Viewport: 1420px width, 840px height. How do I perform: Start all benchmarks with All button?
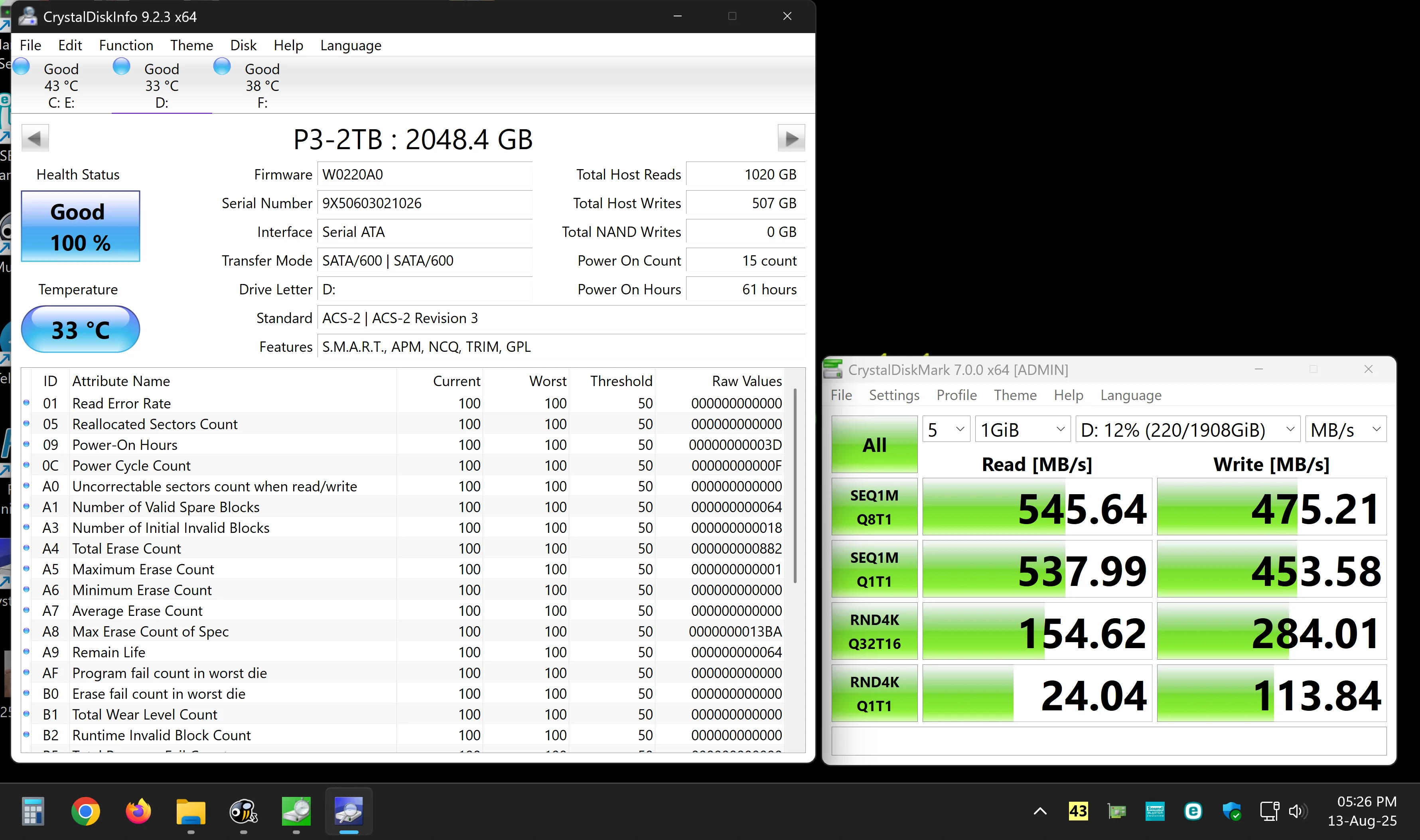[x=874, y=444]
